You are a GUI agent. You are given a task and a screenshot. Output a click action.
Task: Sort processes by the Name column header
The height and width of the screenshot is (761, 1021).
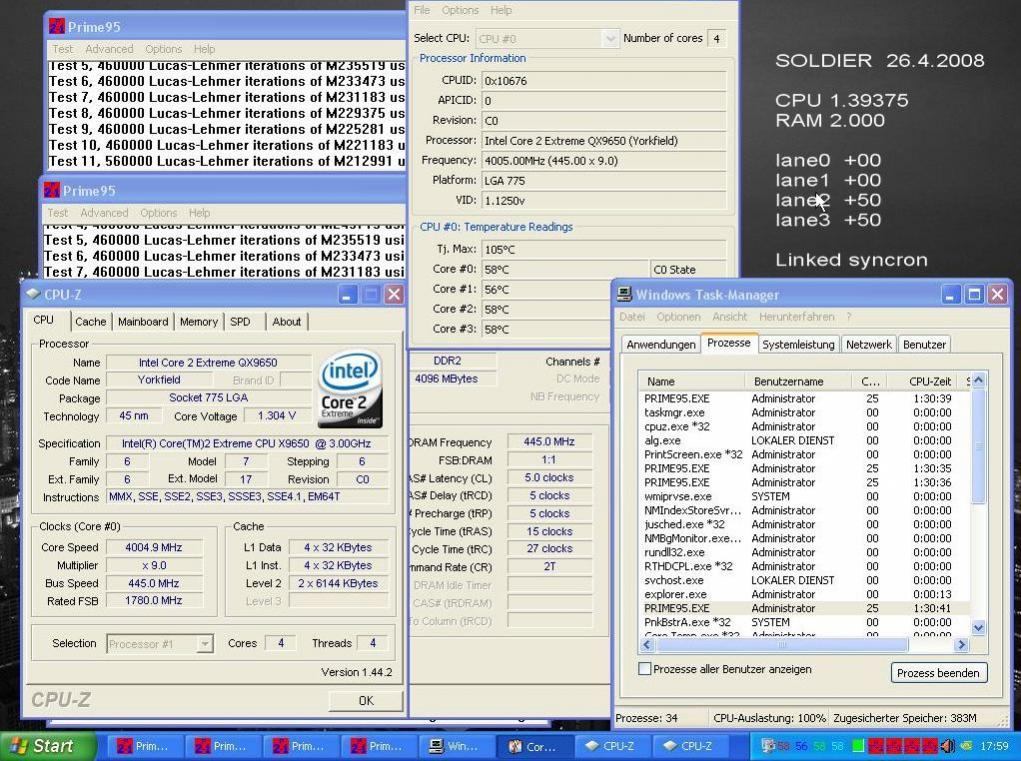[x=692, y=381]
